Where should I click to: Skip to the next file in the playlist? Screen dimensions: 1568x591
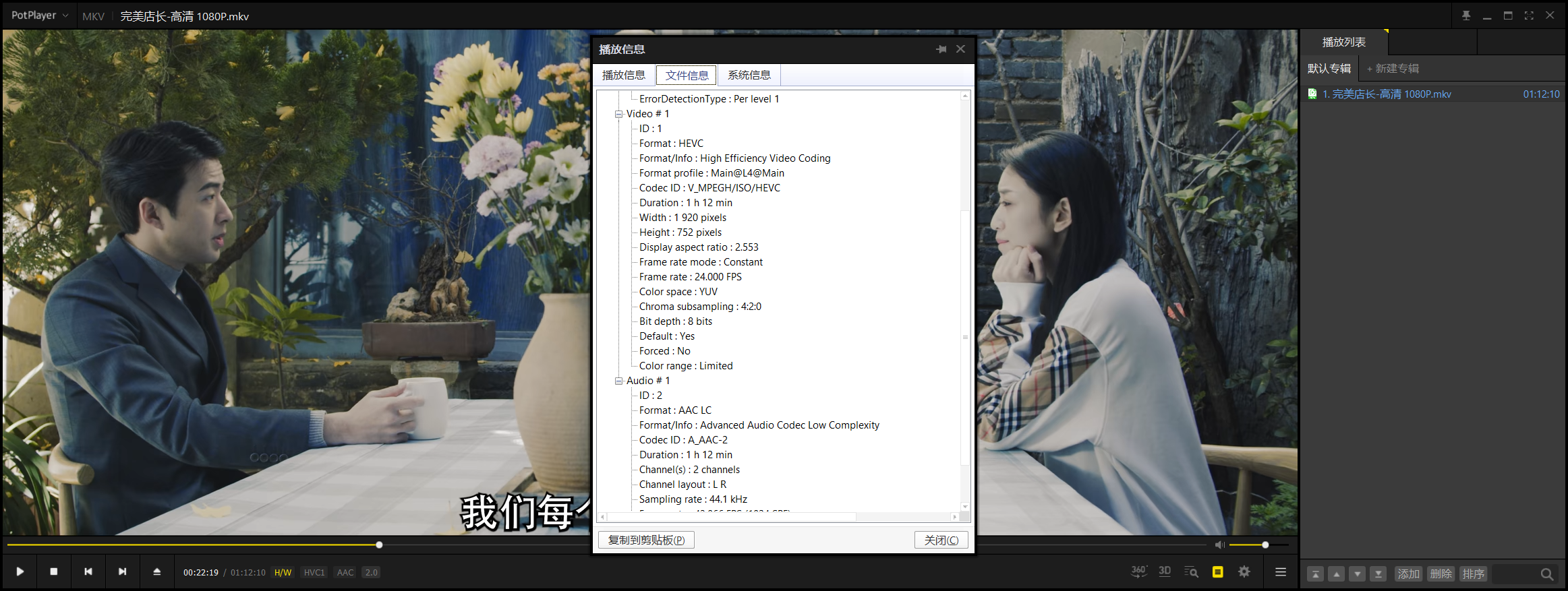122,571
